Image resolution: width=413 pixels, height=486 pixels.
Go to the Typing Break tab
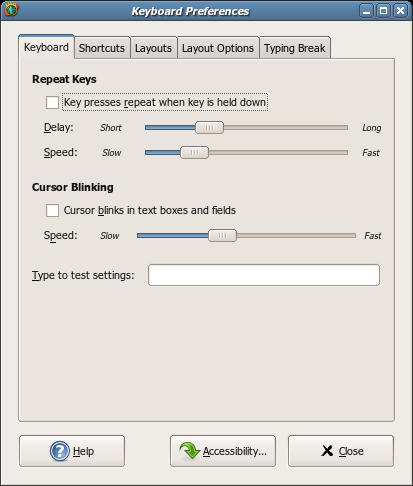coord(295,48)
